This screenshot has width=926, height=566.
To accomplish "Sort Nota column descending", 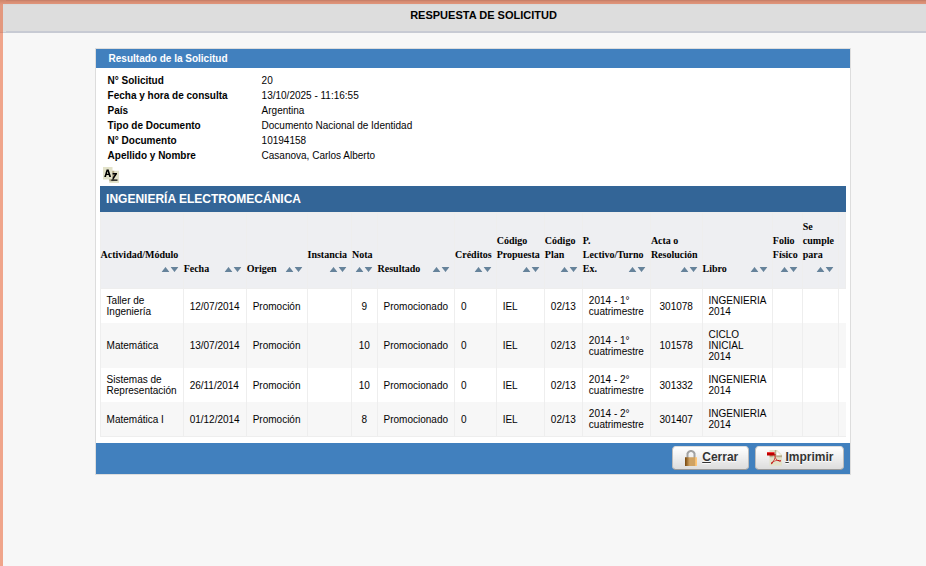I will [367, 269].
